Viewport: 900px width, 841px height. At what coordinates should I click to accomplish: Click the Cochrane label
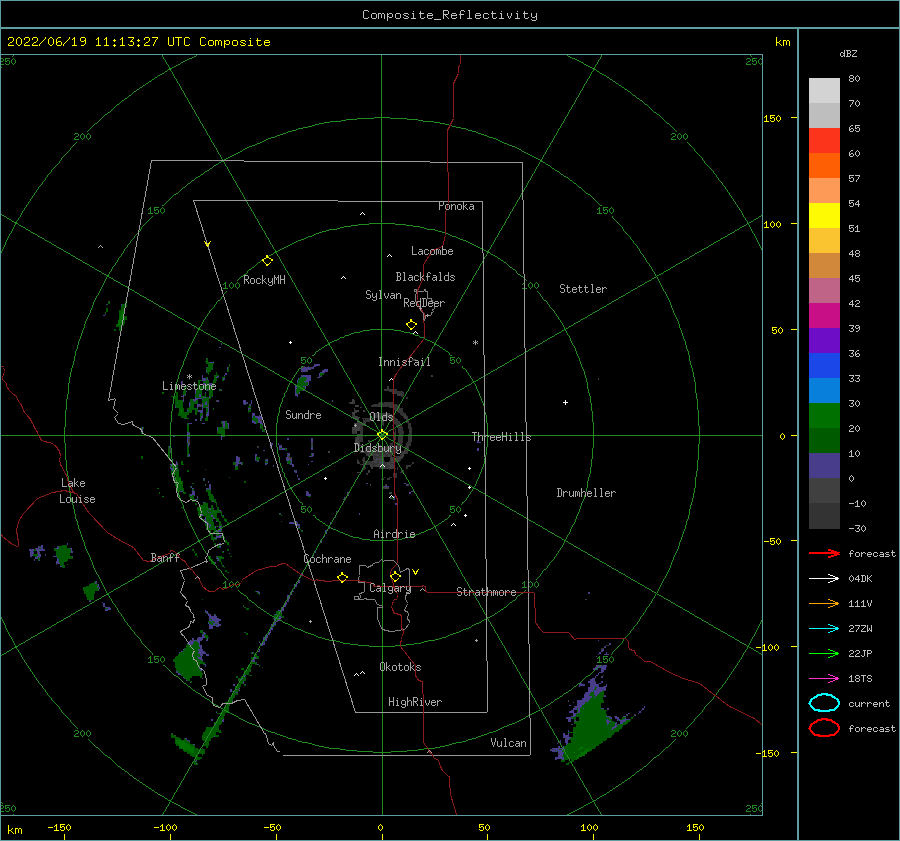pyautogui.click(x=327, y=559)
